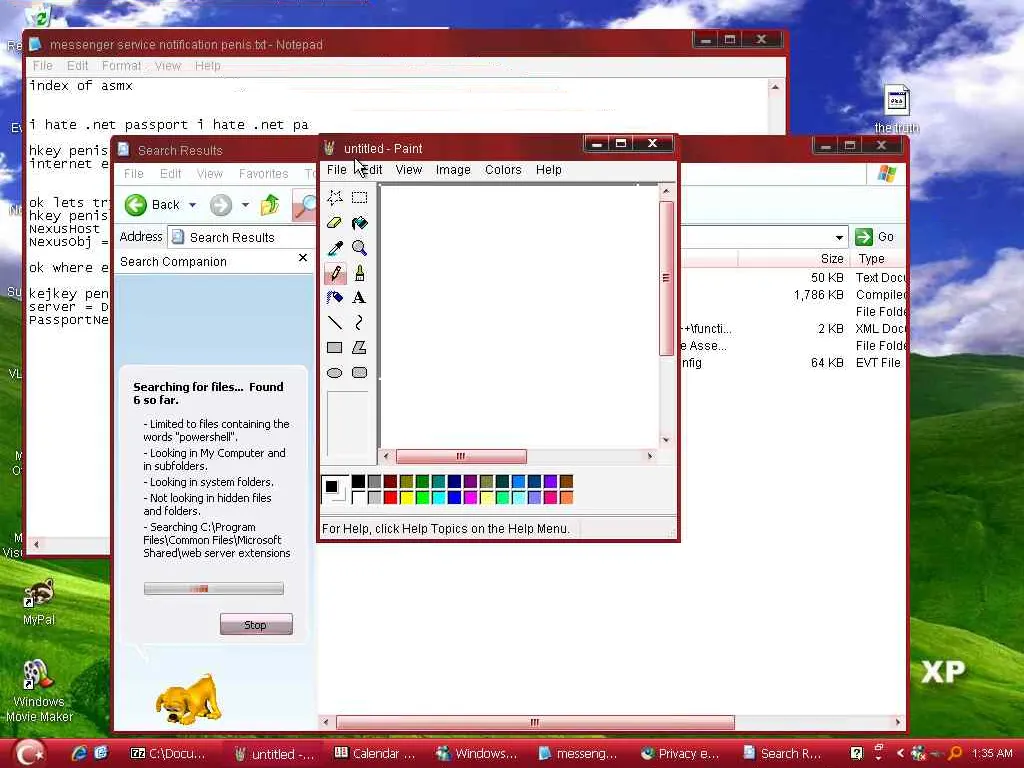
Task: Click the 1,786 KB size cell
Action: pyautogui.click(x=818, y=295)
